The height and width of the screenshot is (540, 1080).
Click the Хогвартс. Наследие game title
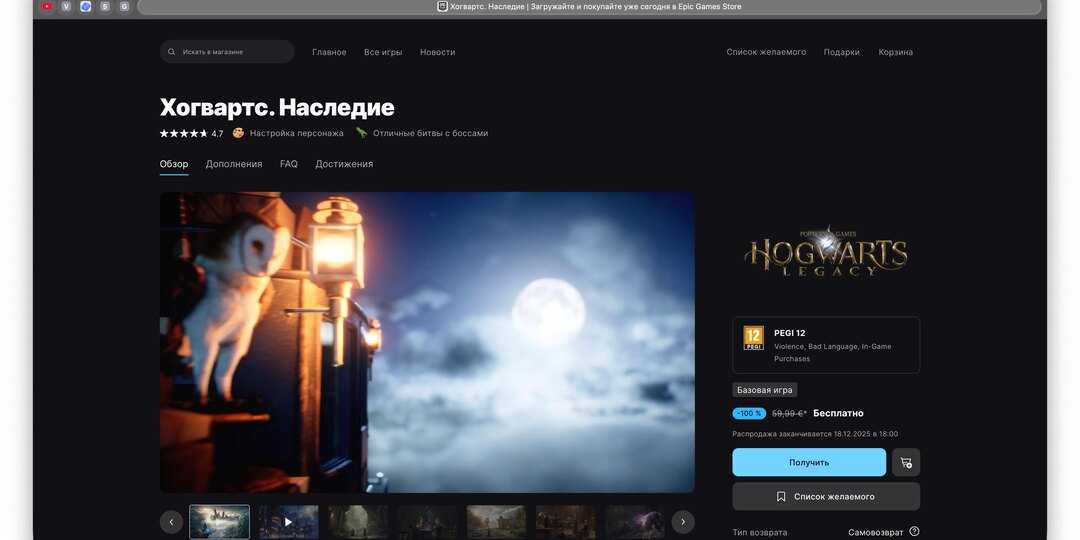click(277, 107)
